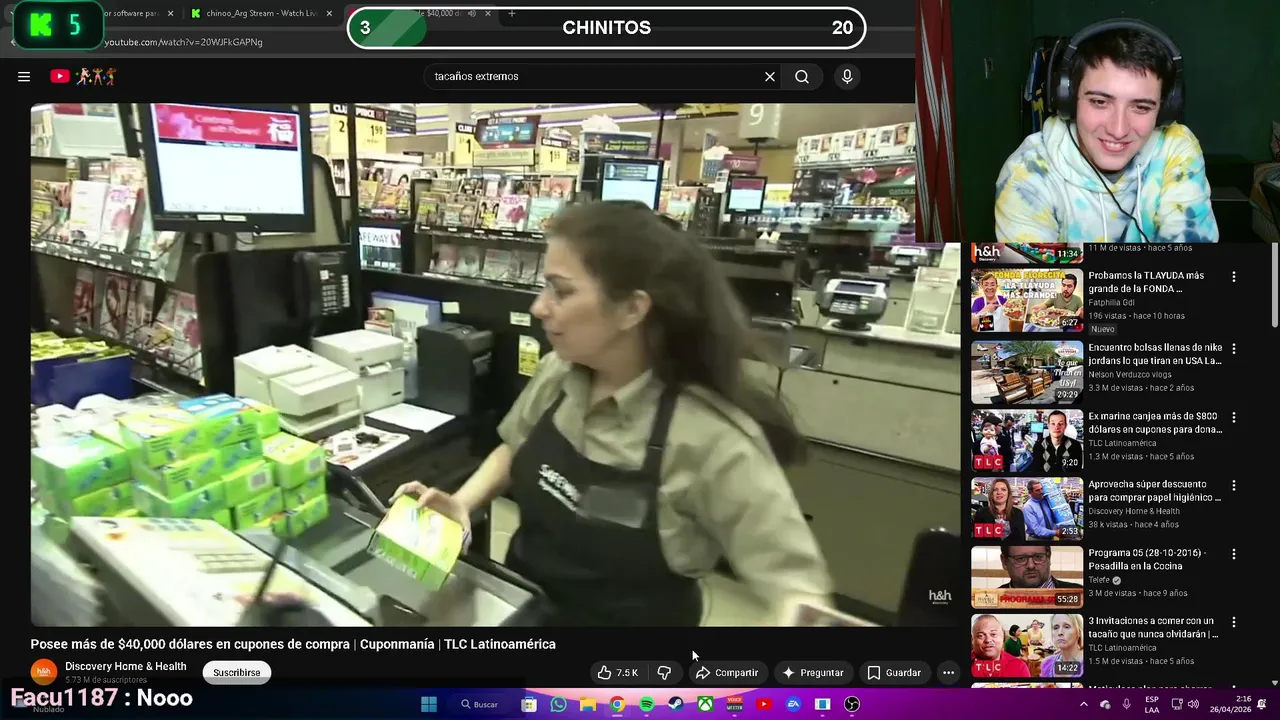Open options for the Probamos la TLAYUDA video
The image size is (1280, 720).
point(1233,277)
